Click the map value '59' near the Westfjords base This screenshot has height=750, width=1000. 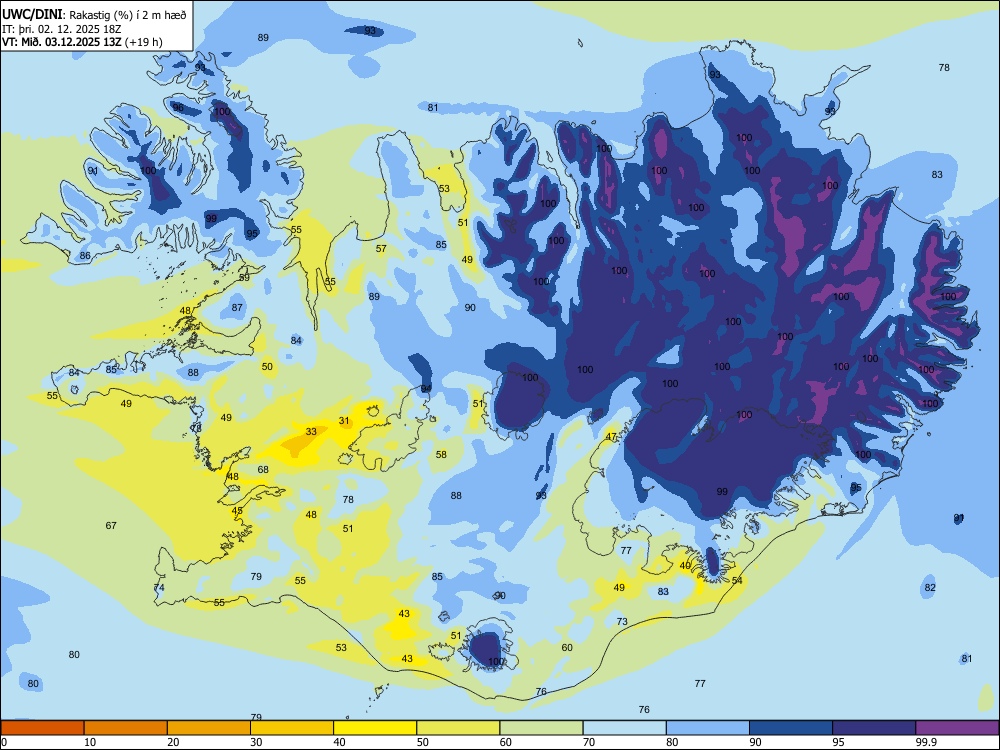tap(244, 277)
